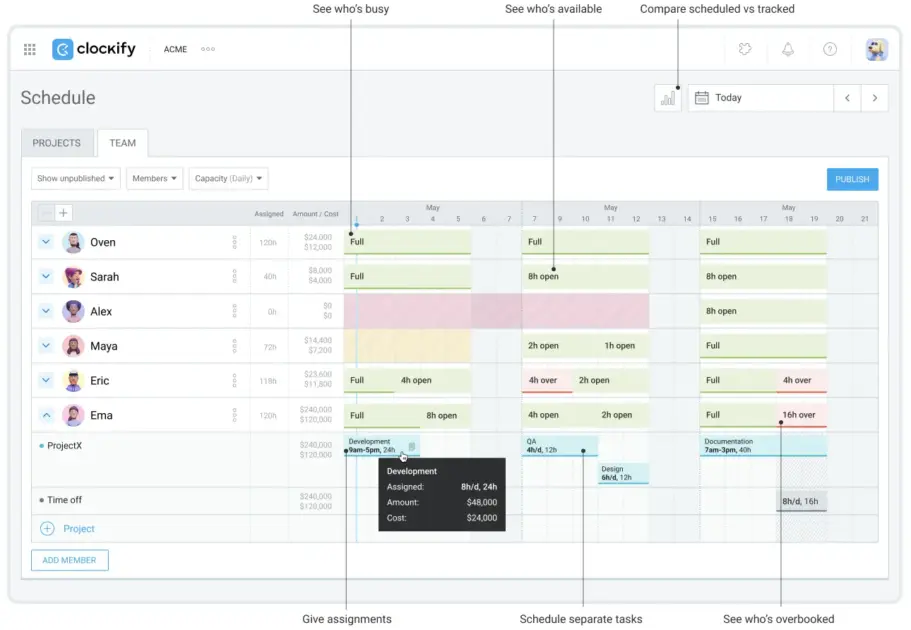This screenshot has height=630, width=911.
Task: Click Maya's avatar picture
Action: coord(73,346)
